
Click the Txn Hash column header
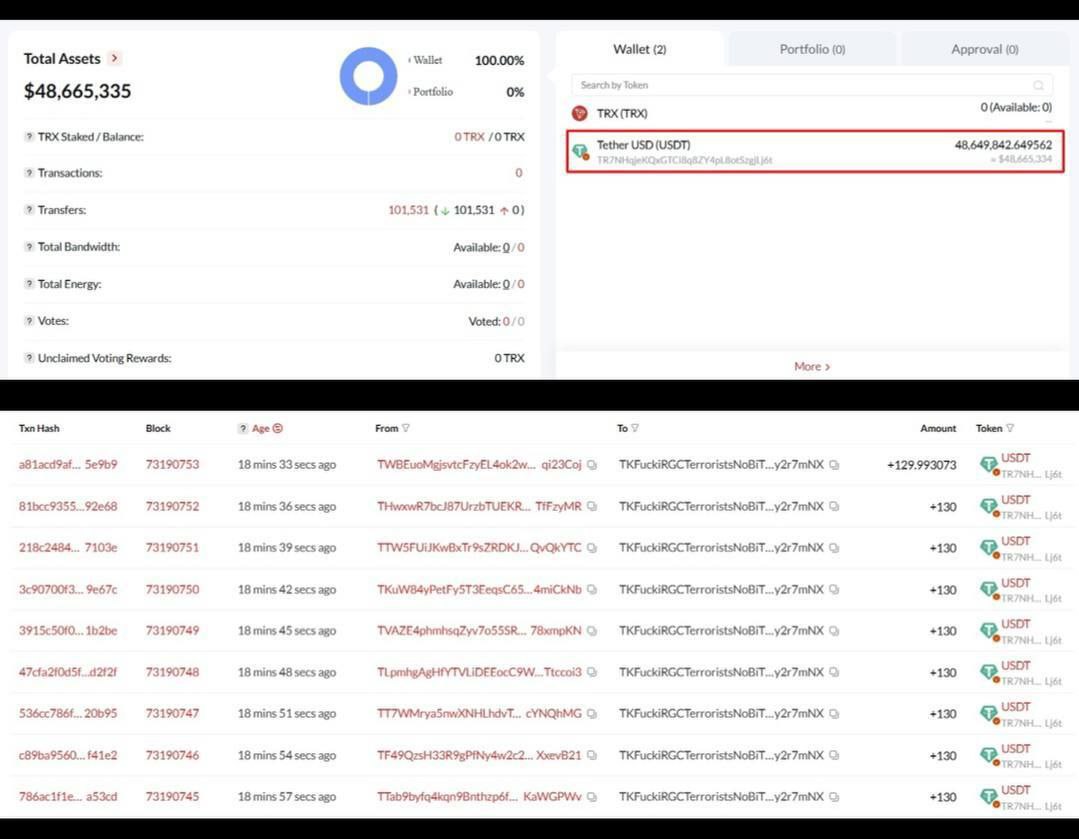[x=39, y=428]
